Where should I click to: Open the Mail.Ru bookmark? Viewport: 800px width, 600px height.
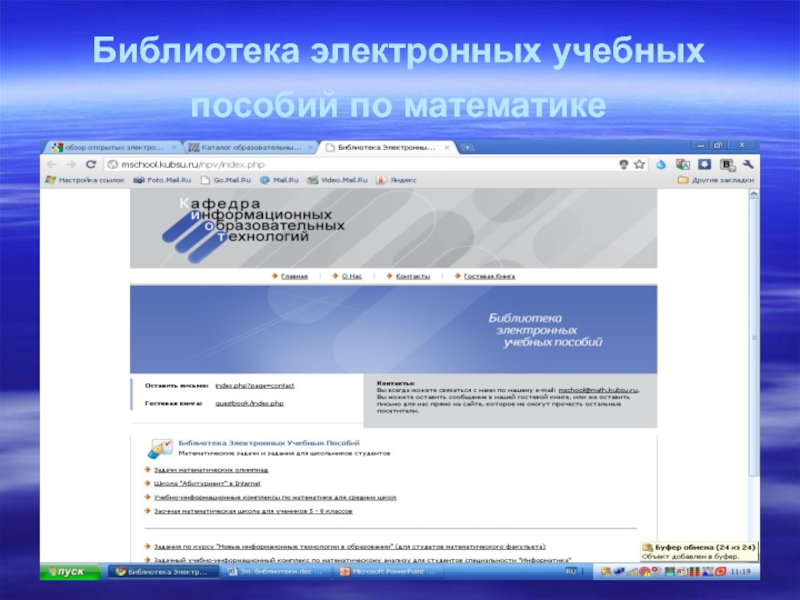(x=279, y=180)
